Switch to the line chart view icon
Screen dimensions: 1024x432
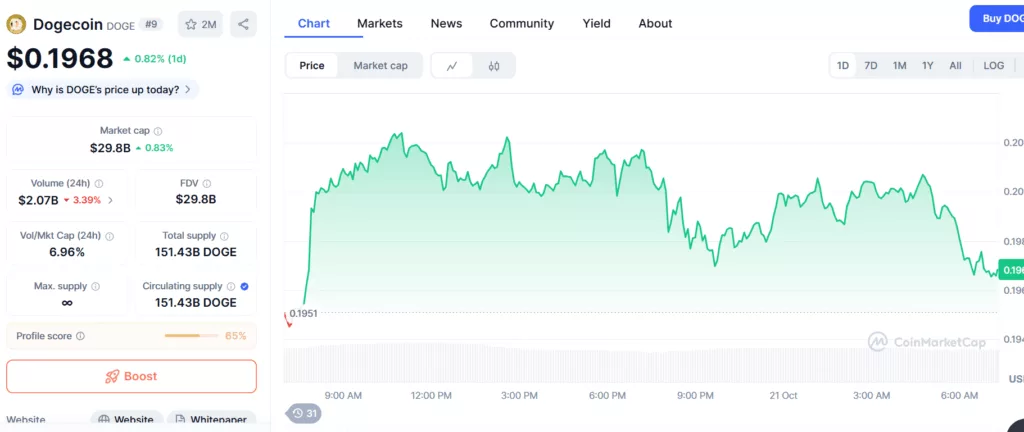coord(452,66)
